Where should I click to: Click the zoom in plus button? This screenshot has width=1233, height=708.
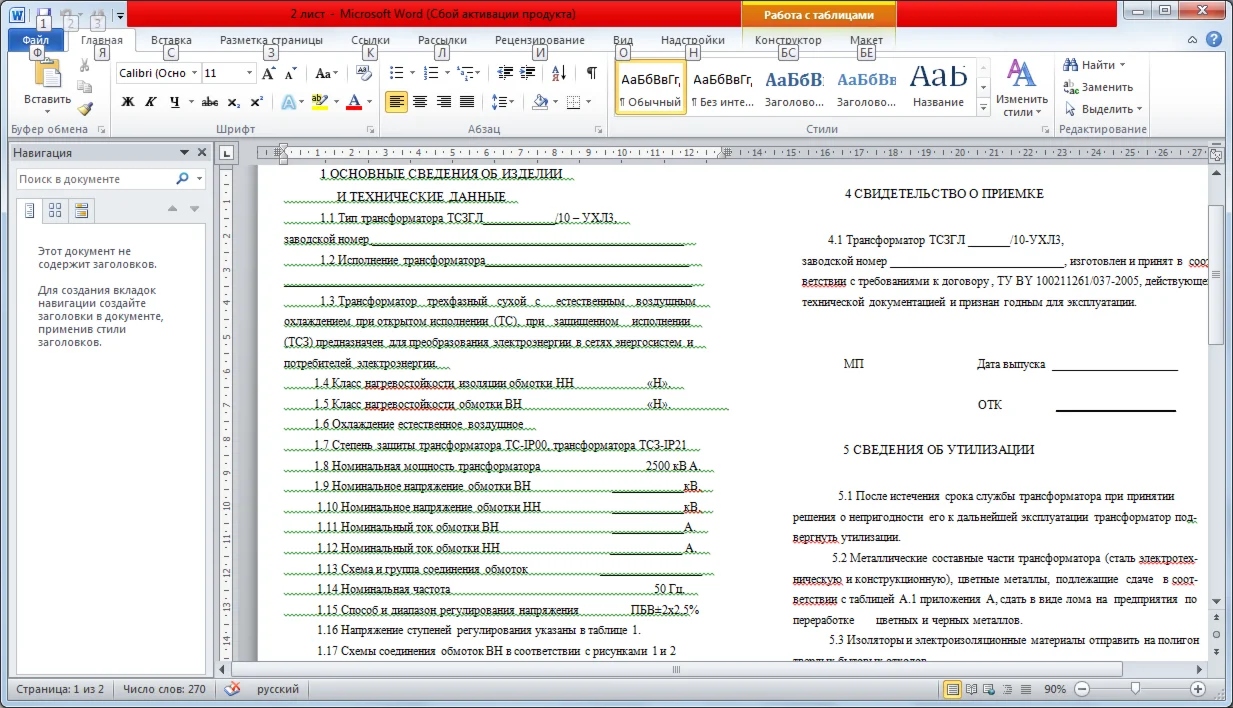tap(1198, 689)
